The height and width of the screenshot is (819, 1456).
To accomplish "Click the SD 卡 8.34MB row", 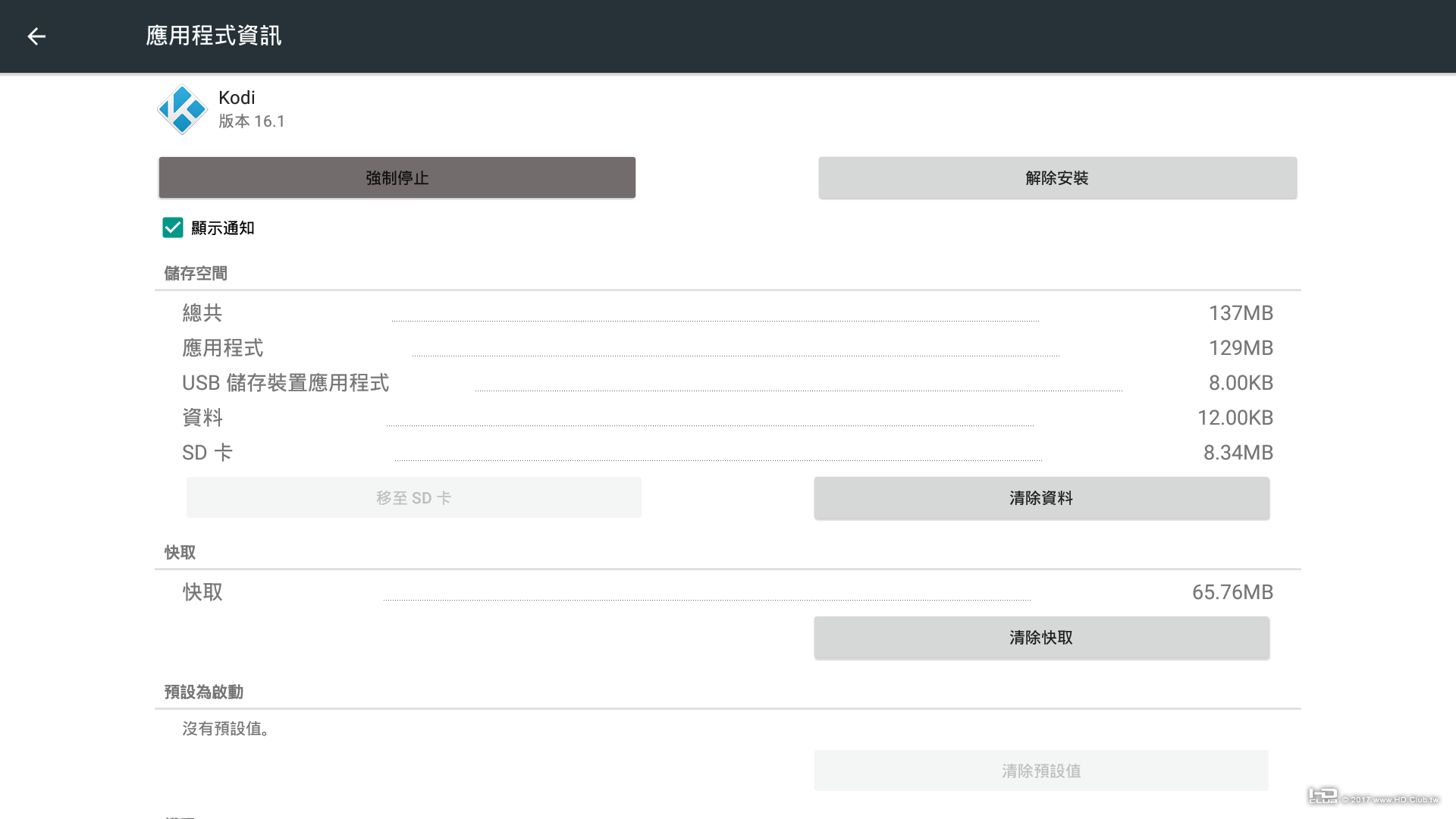I will [726, 453].
